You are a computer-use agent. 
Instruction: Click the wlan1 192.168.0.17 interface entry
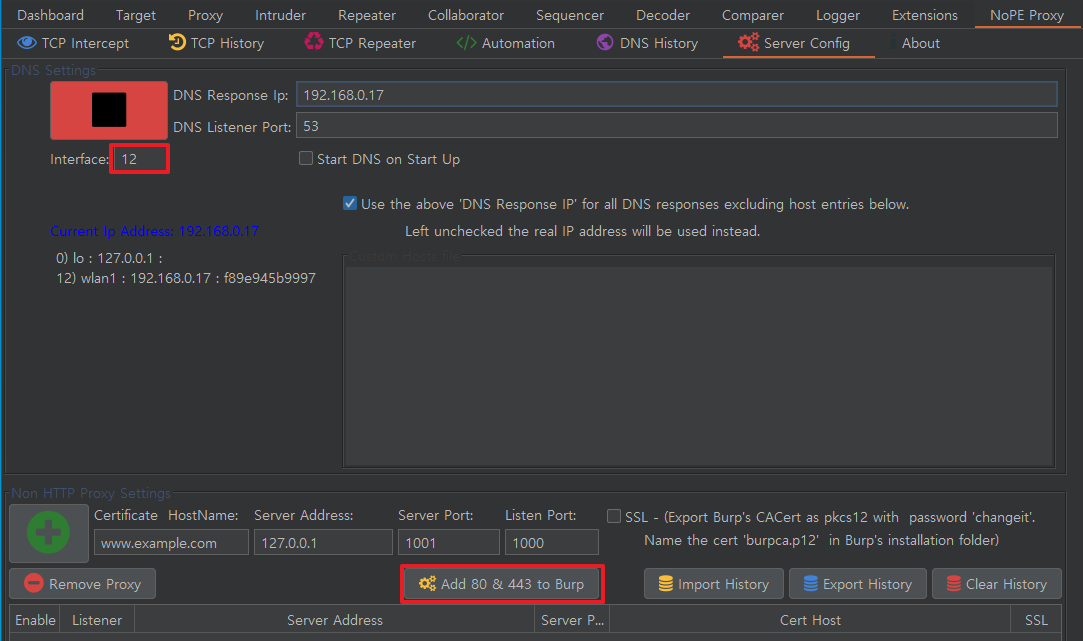(186, 278)
